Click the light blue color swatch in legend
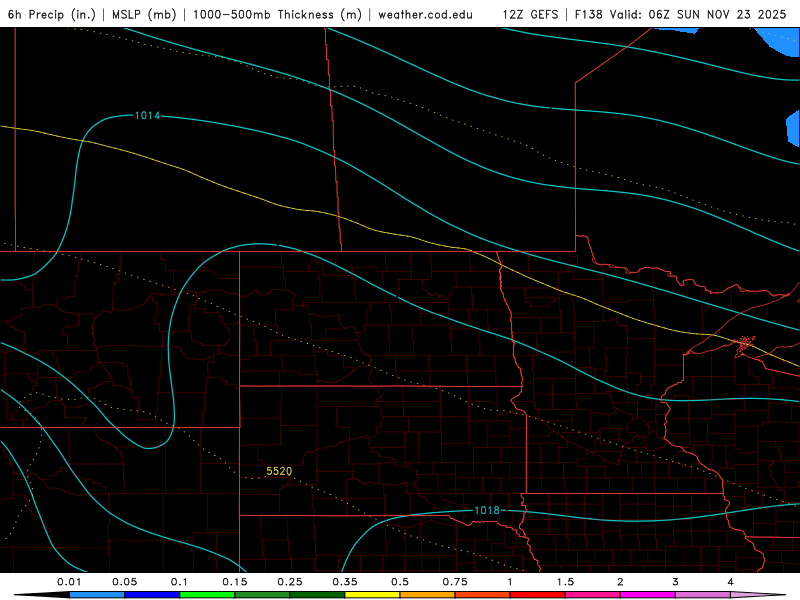This screenshot has height=600, width=800. (x=97, y=595)
